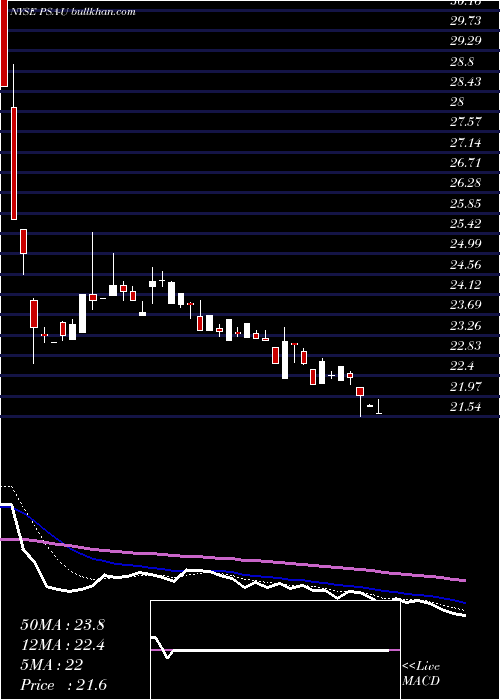
Task: Select the 25.85 price axis label
Action: [x=466, y=204]
